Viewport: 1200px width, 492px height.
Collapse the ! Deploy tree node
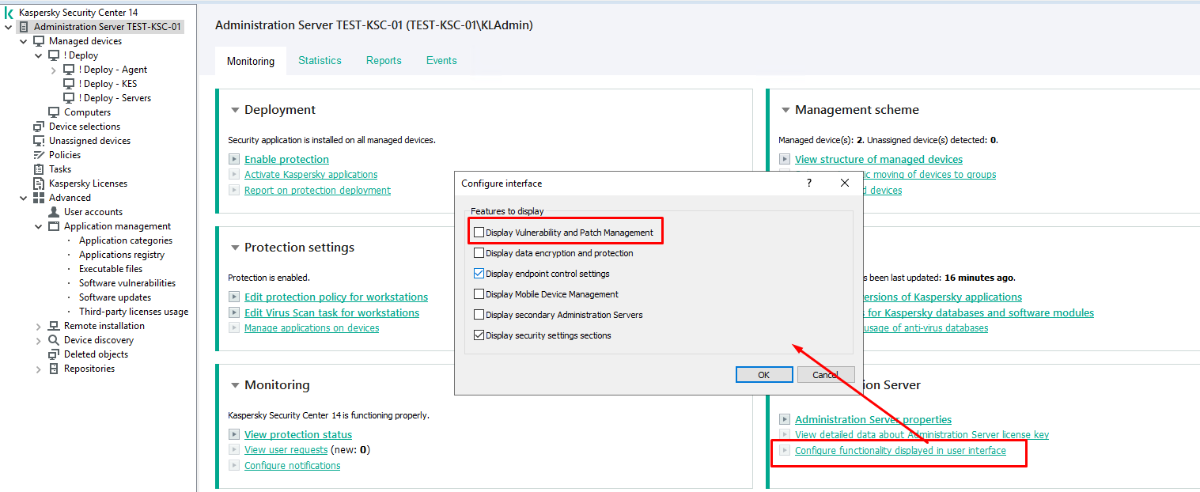(39, 56)
